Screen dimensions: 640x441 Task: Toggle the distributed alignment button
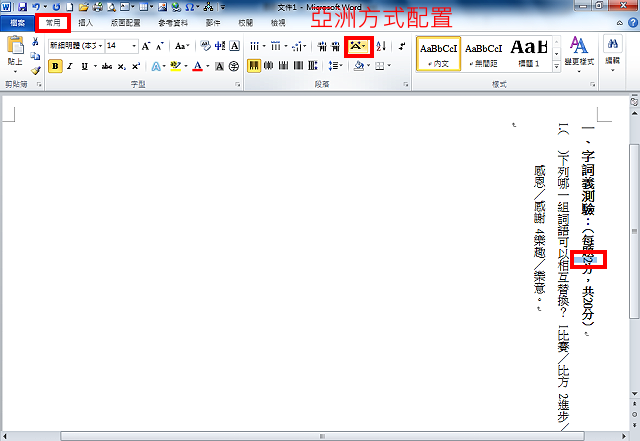(313, 65)
